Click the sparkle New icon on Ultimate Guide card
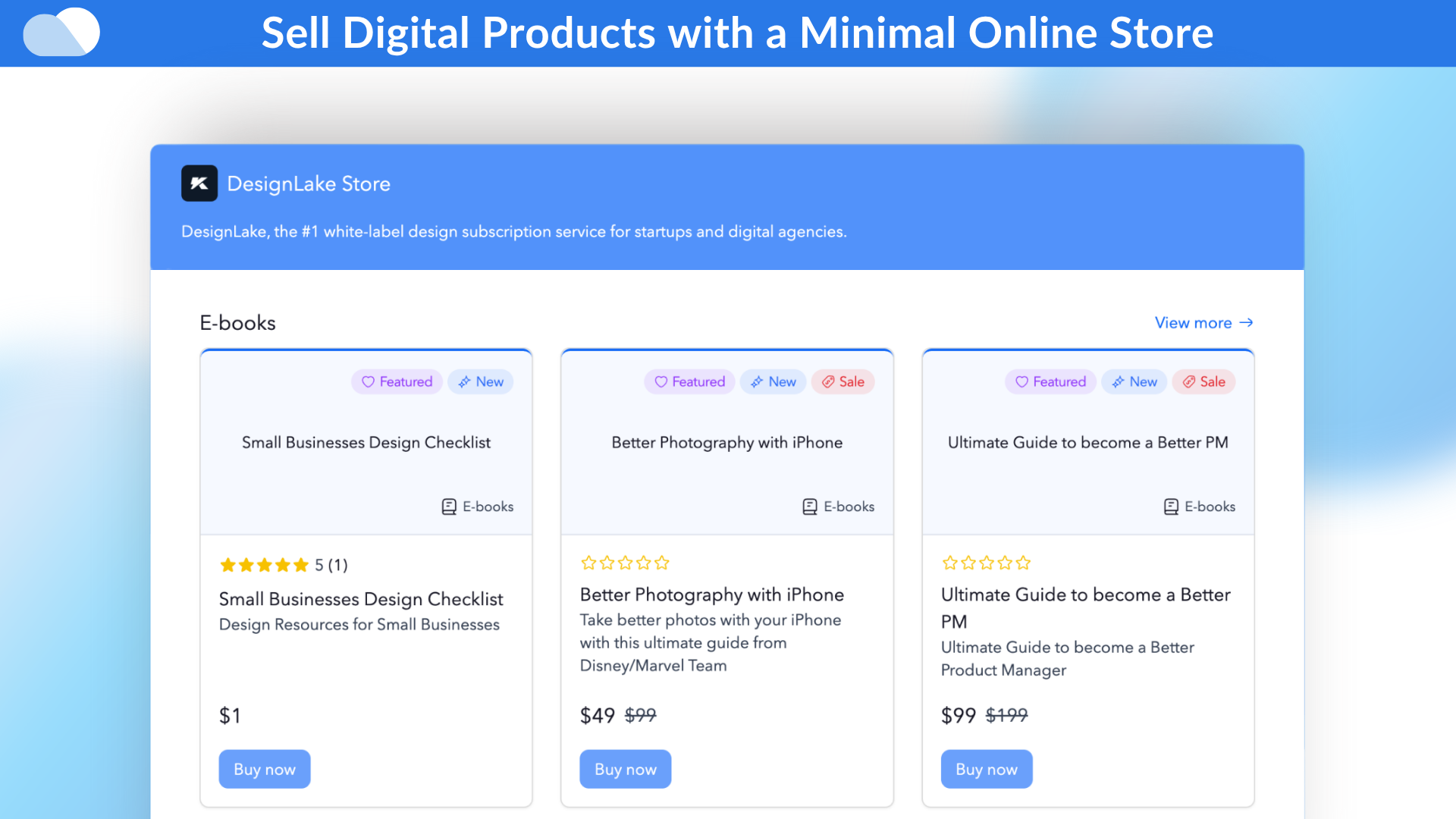Image resolution: width=1456 pixels, height=819 pixels. click(1118, 382)
